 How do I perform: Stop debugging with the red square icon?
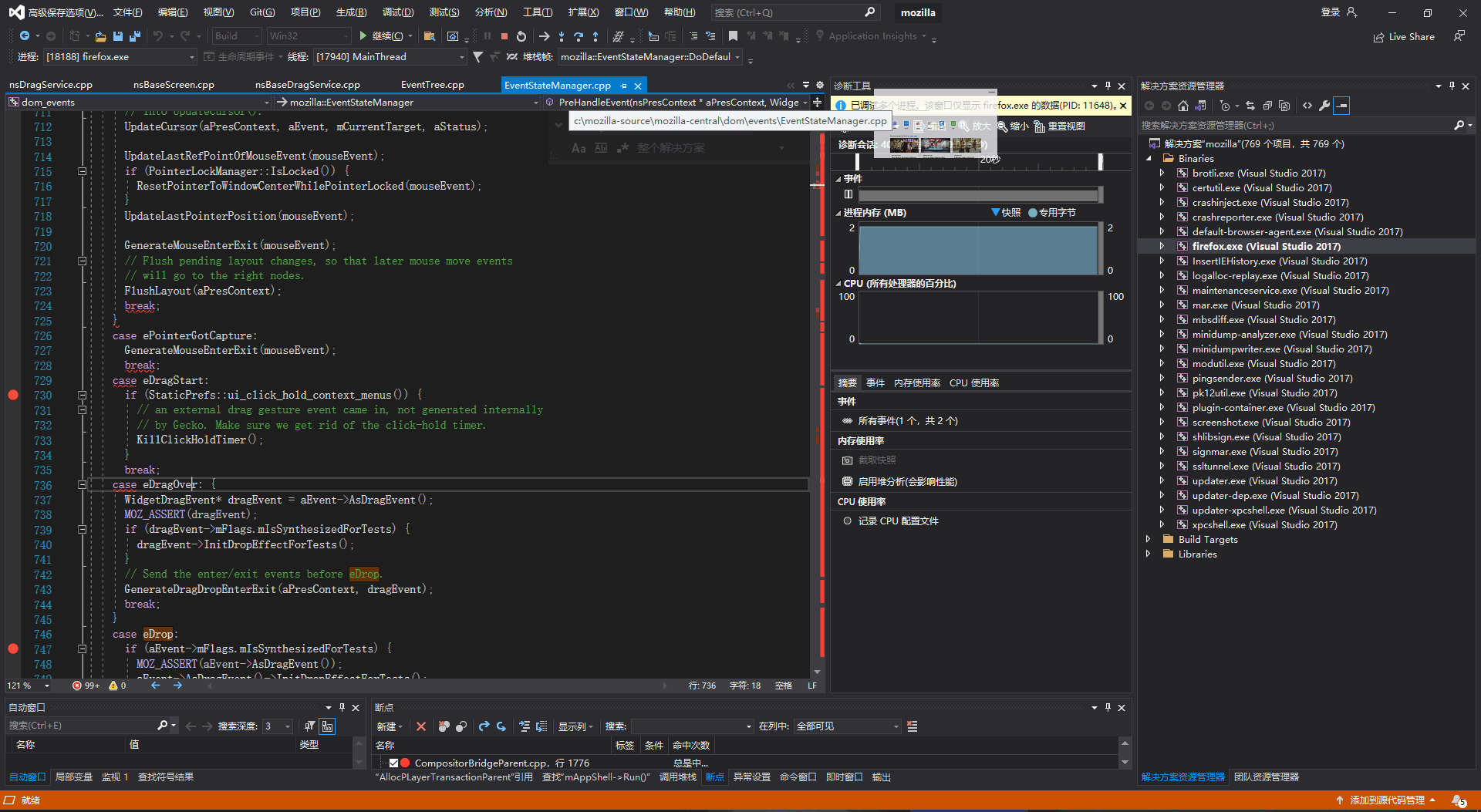tap(504, 36)
